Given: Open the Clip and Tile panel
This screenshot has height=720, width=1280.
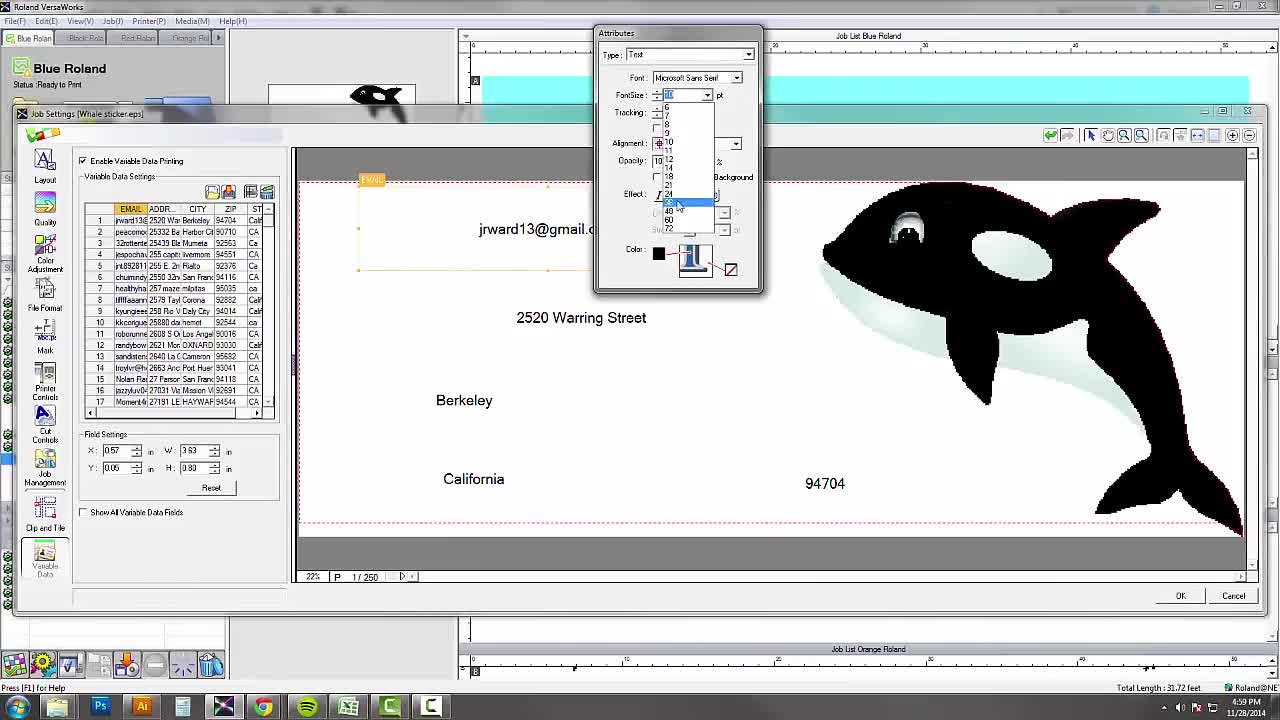Looking at the screenshot, I should (x=45, y=514).
